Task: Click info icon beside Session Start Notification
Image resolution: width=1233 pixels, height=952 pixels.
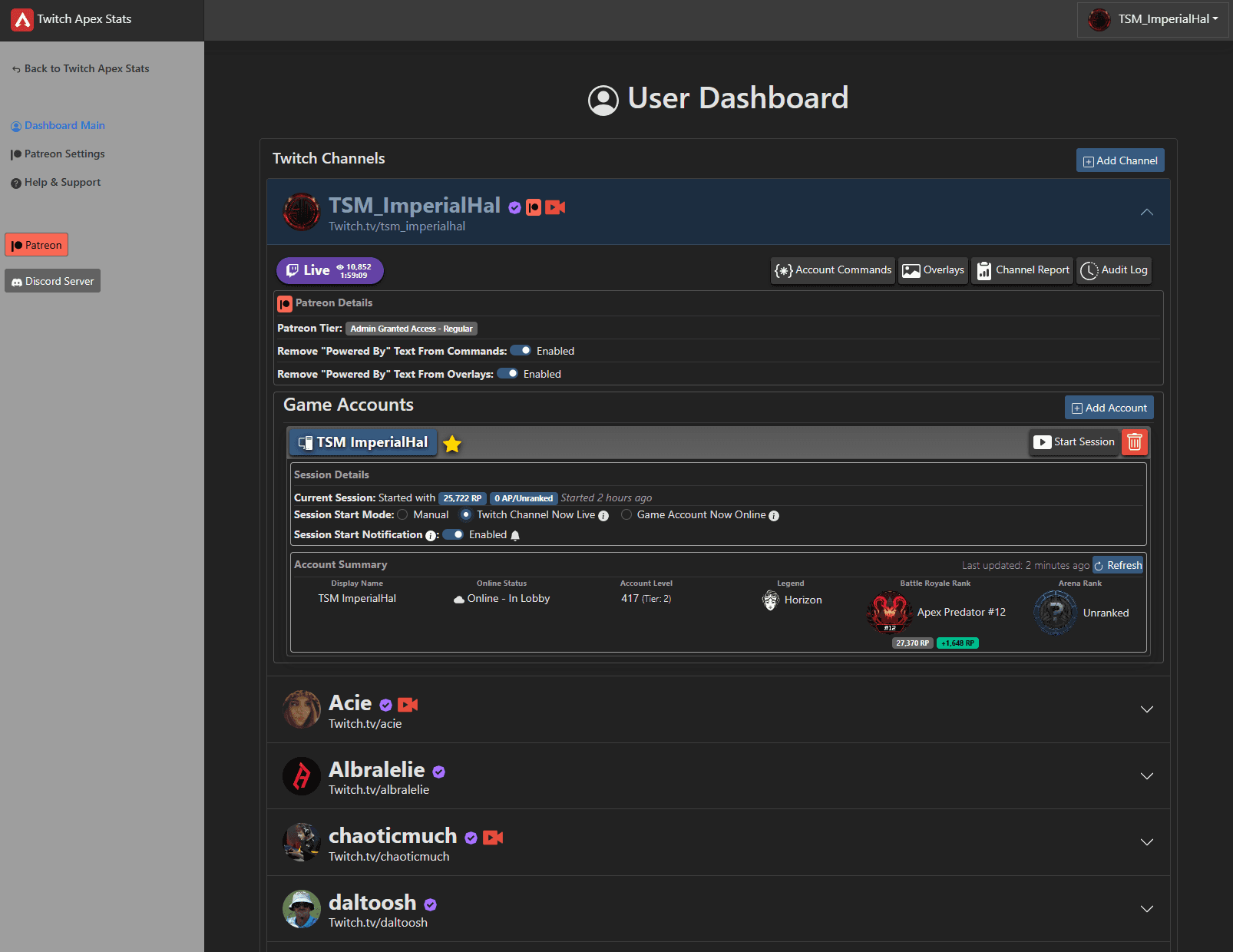Action: click(431, 536)
